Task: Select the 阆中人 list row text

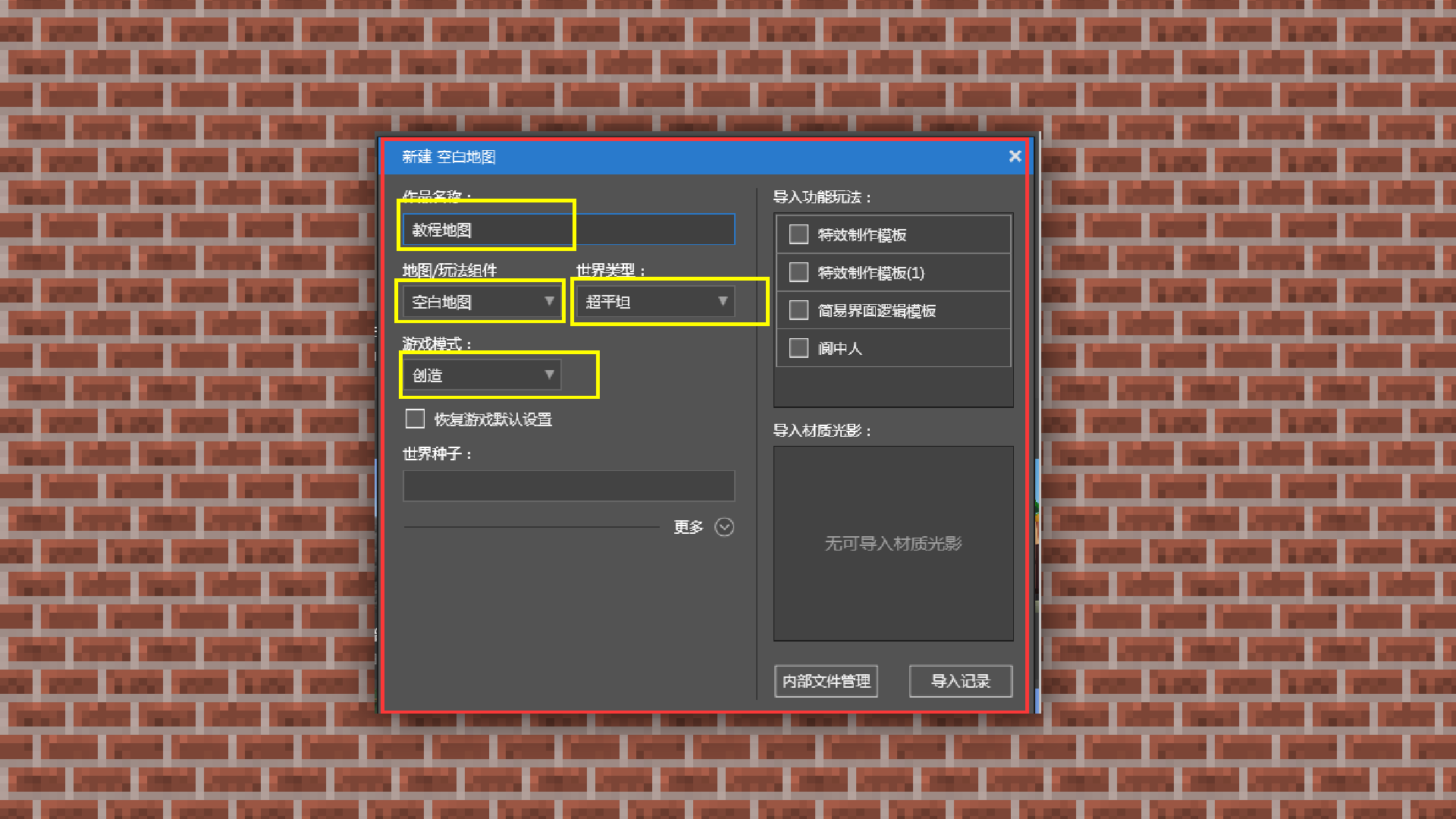Action: [839, 349]
